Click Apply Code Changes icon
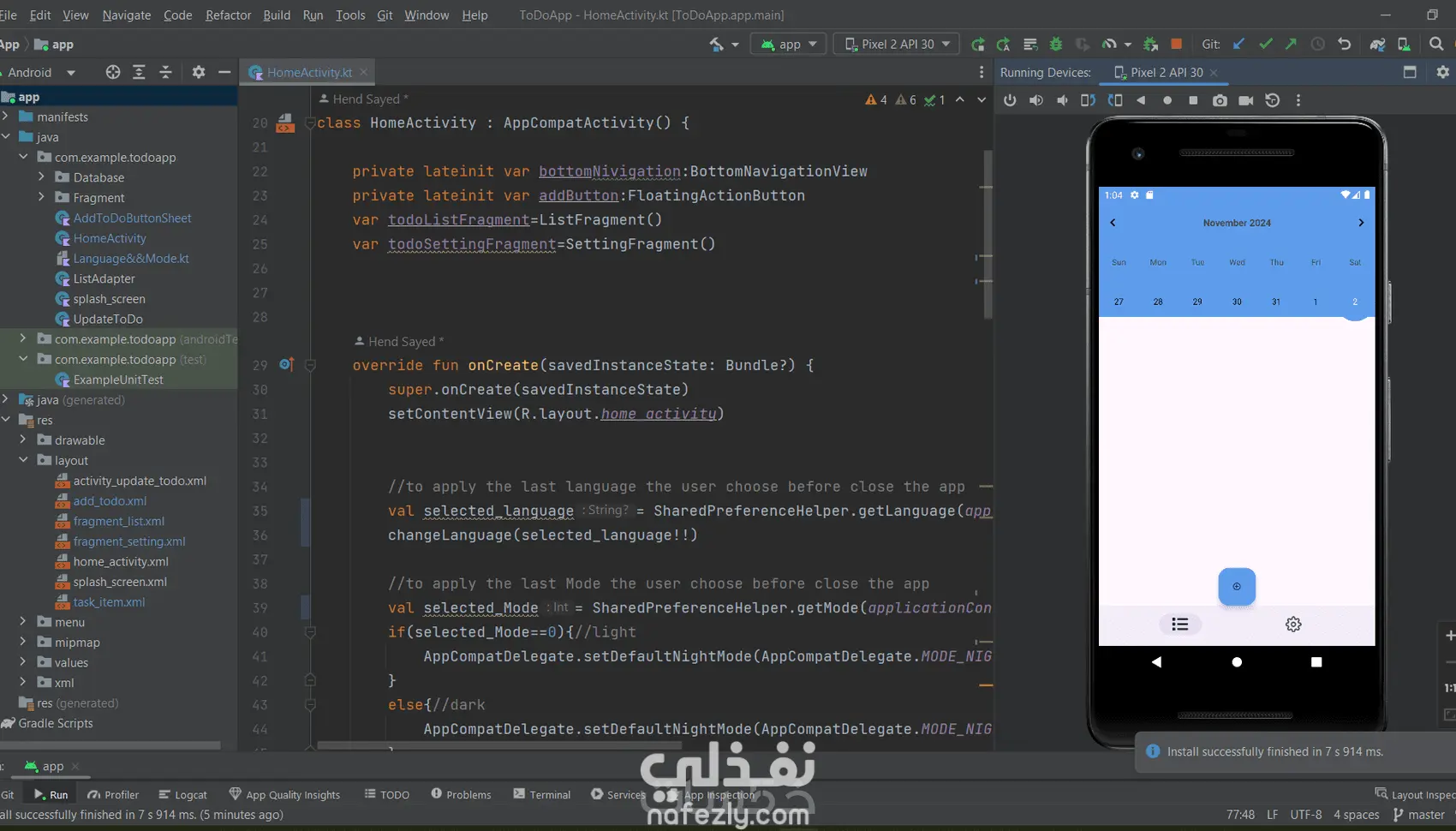 coord(1030,45)
